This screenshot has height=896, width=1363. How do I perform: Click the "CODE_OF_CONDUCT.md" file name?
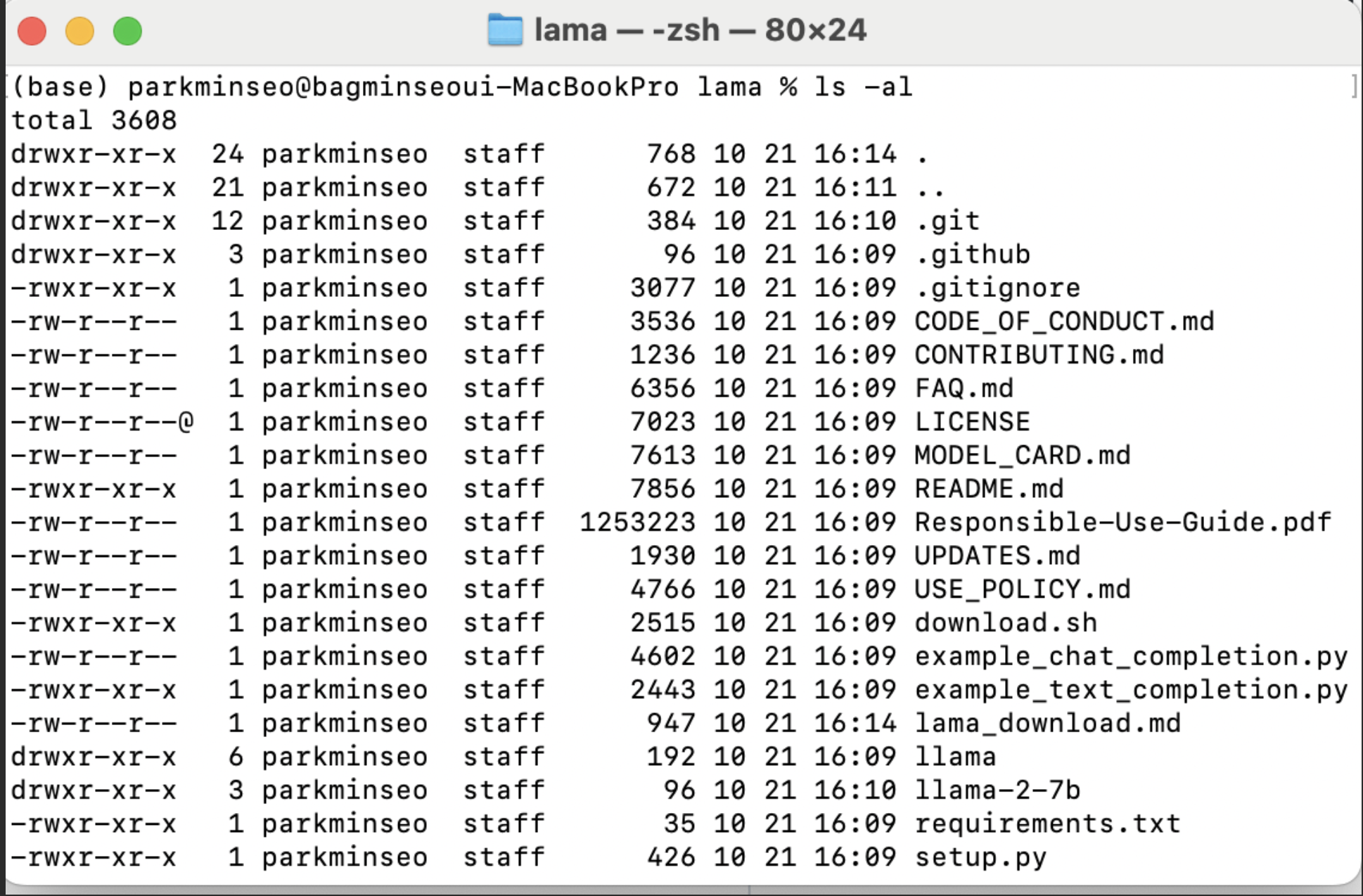coord(1065,321)
